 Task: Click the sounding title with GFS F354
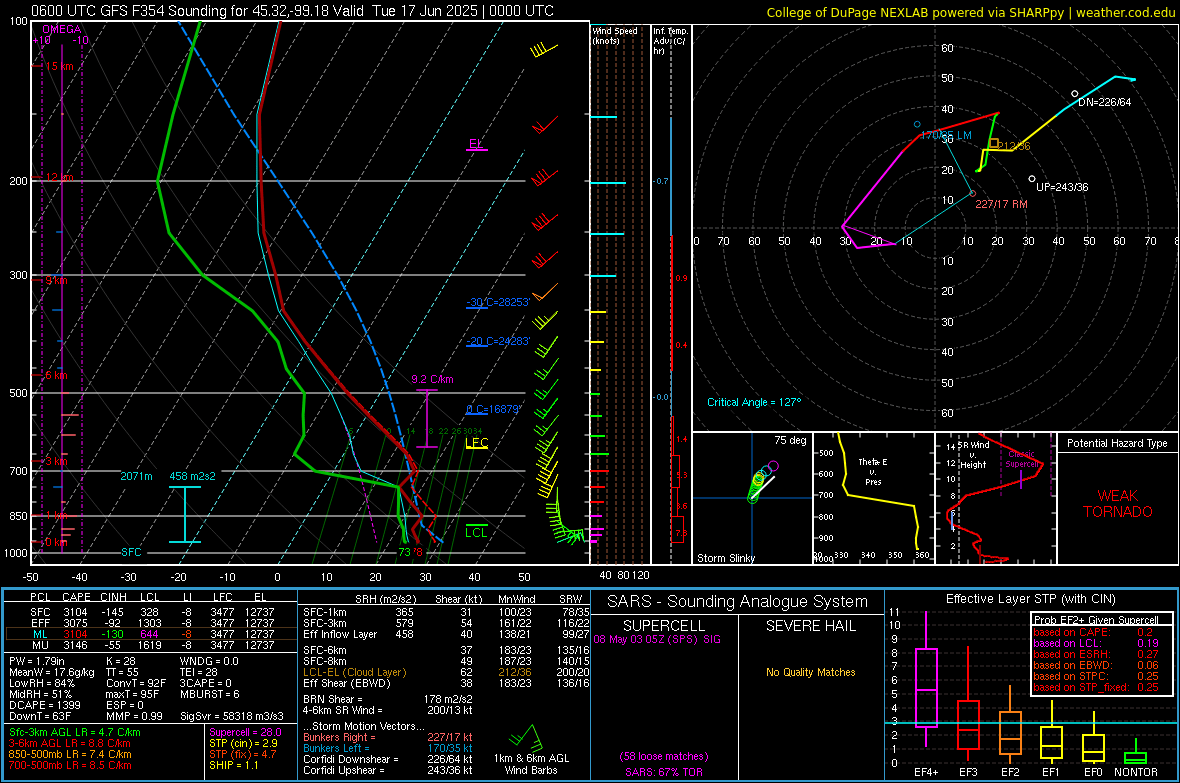coord(292,11)
